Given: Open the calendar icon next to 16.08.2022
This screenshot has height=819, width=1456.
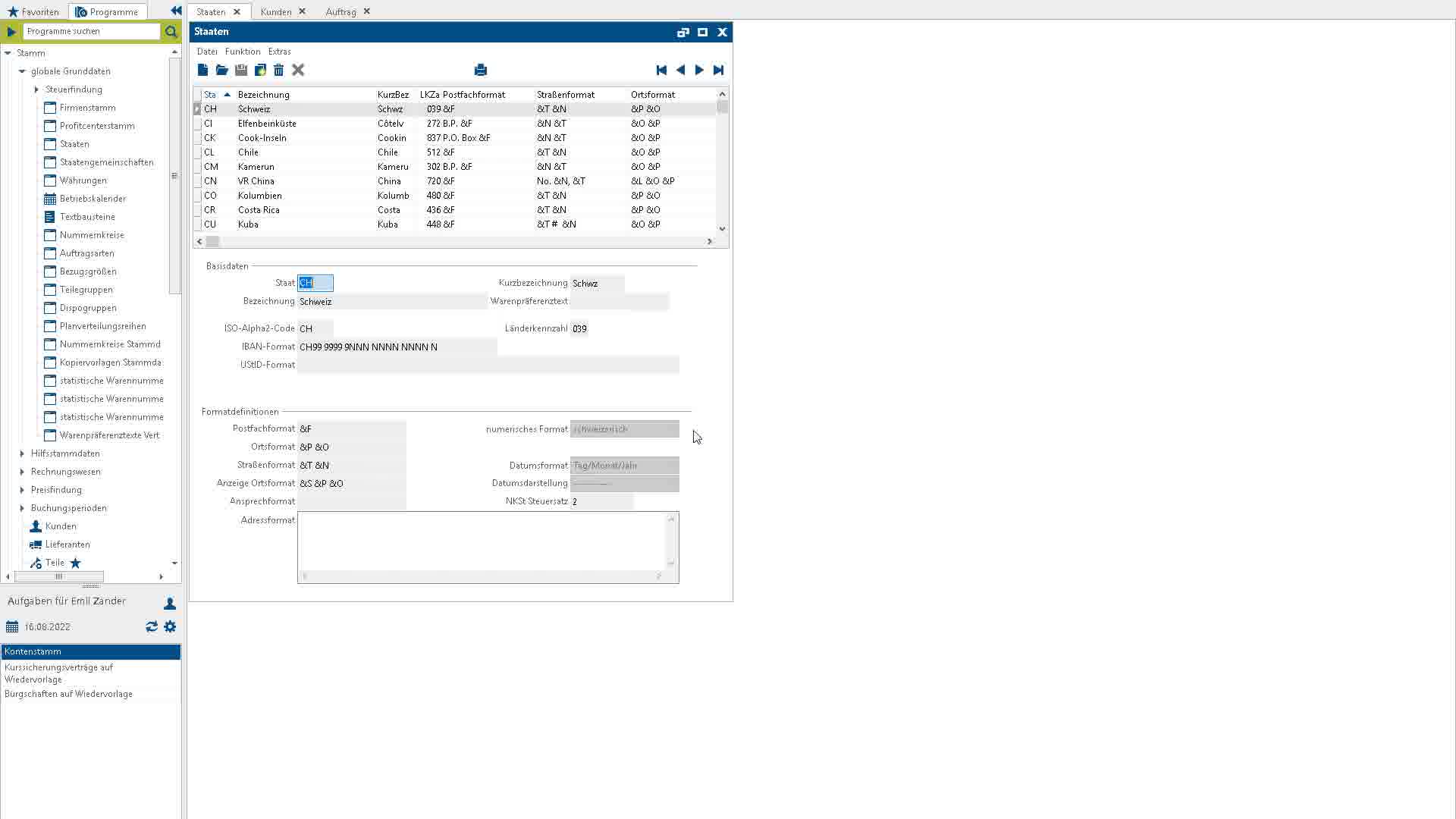Looking at the screenshot, I should [12, 626].
